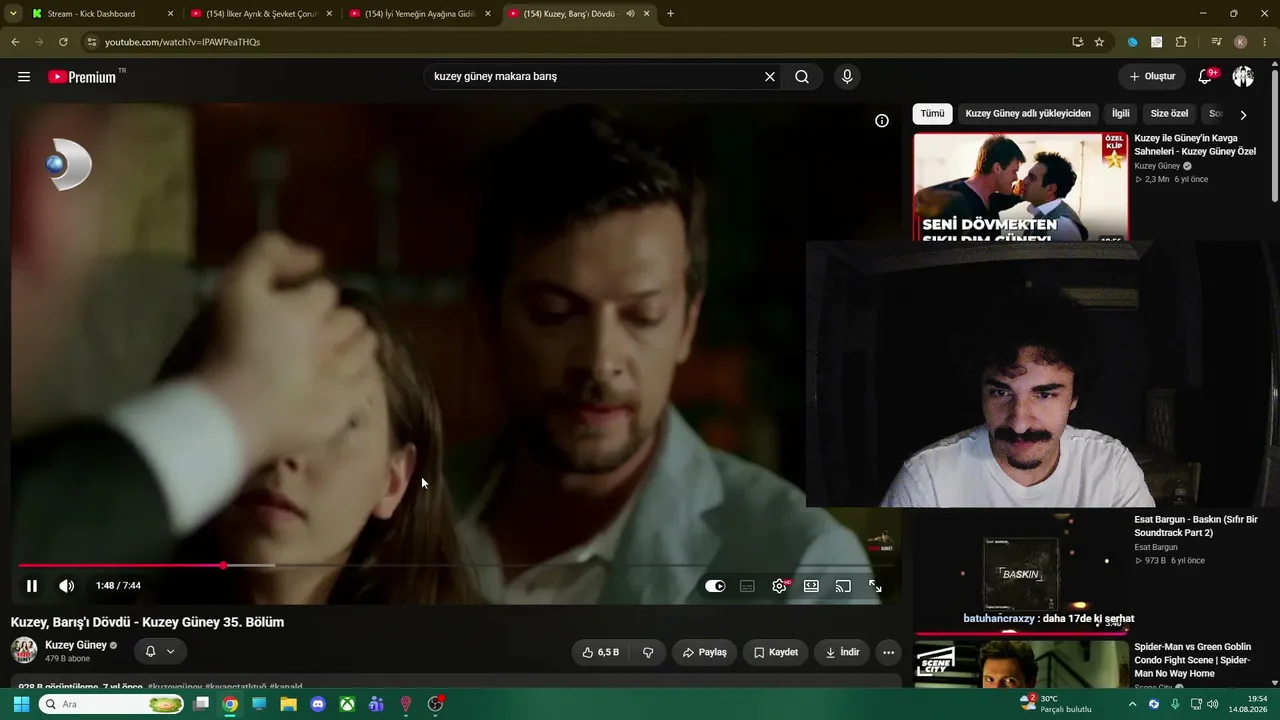Select Kuzey Güney adlı yükleyiciden chip
1280x720 pixels.
(1028, 114)
